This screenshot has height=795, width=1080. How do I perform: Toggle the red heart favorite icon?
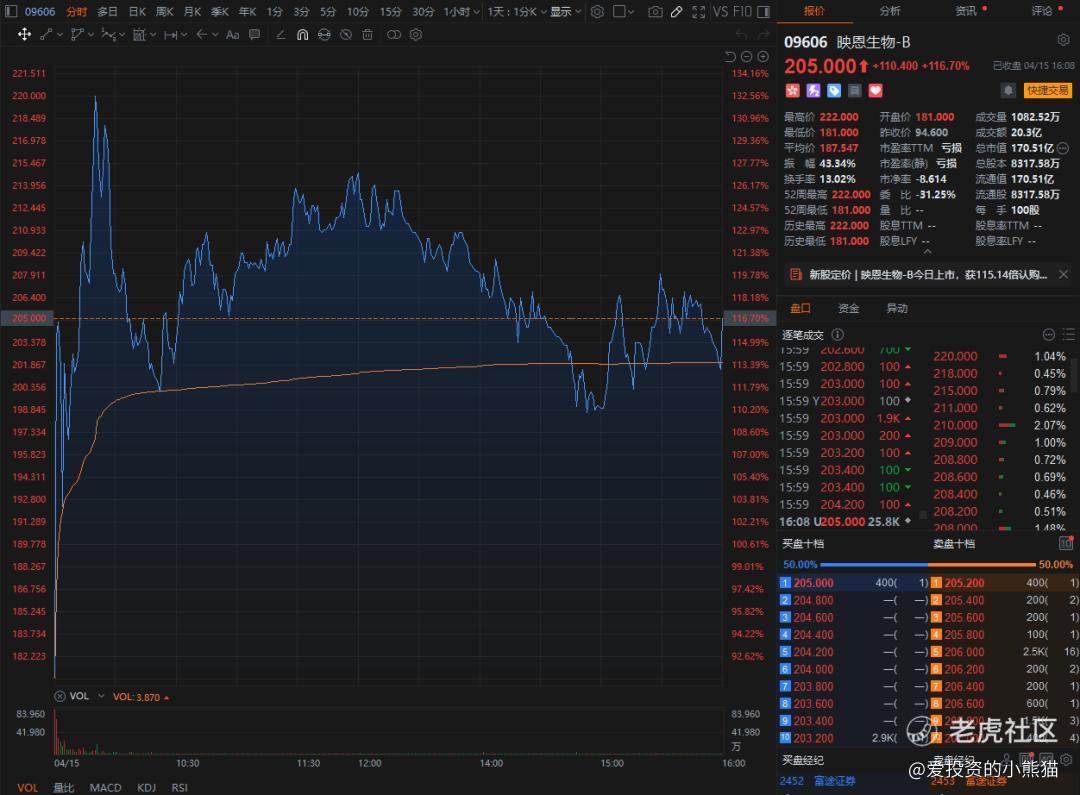875,91
